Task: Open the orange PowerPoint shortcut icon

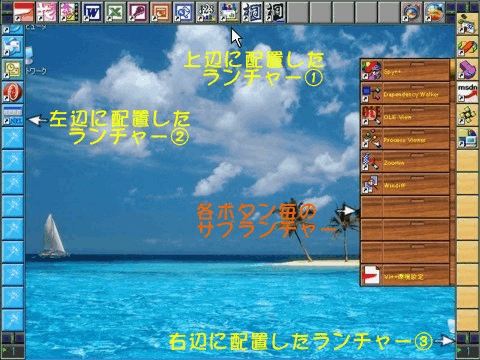Action: coord(161,12)
